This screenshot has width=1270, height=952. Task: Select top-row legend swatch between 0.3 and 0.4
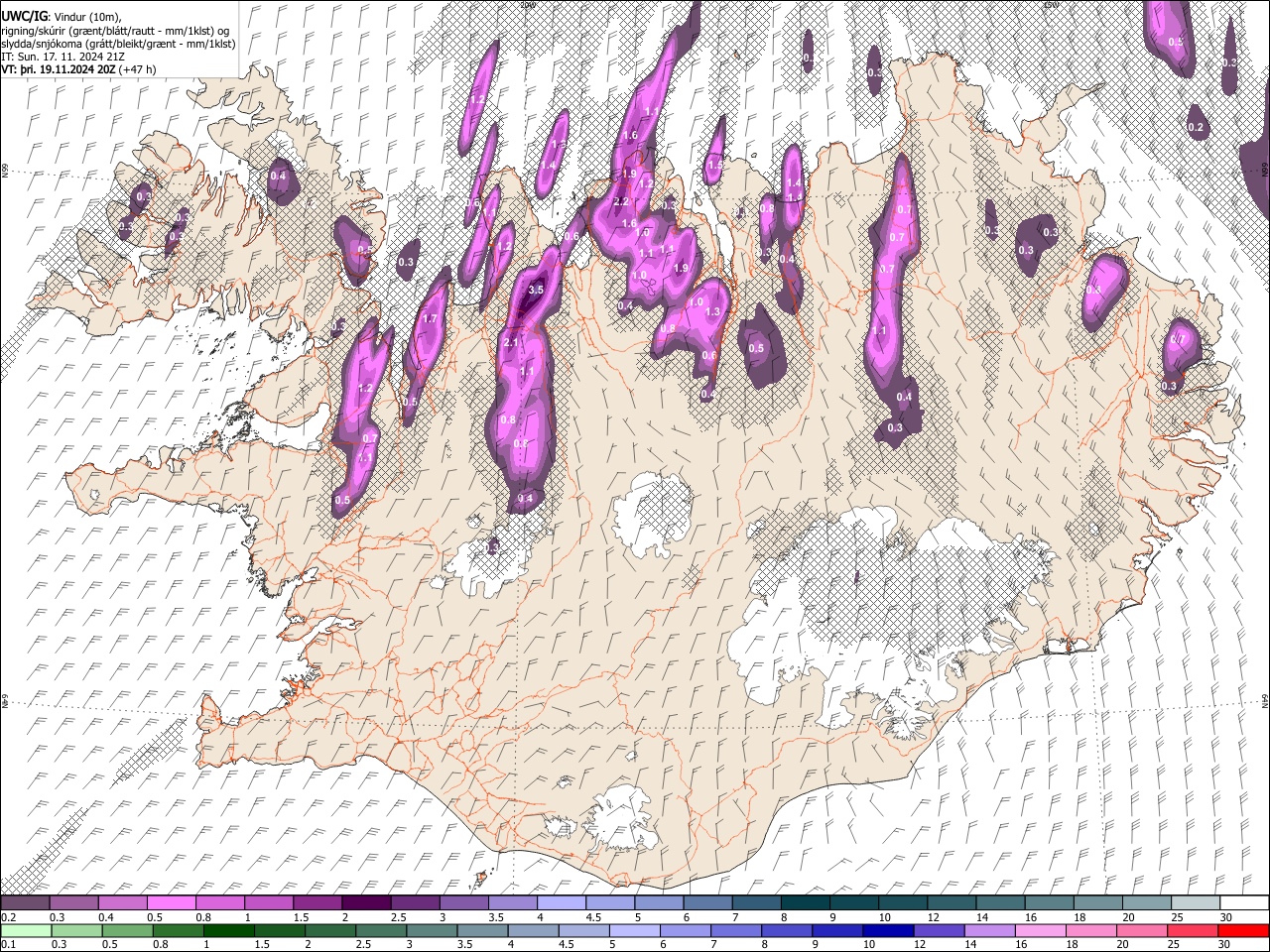tap(73, 902)
